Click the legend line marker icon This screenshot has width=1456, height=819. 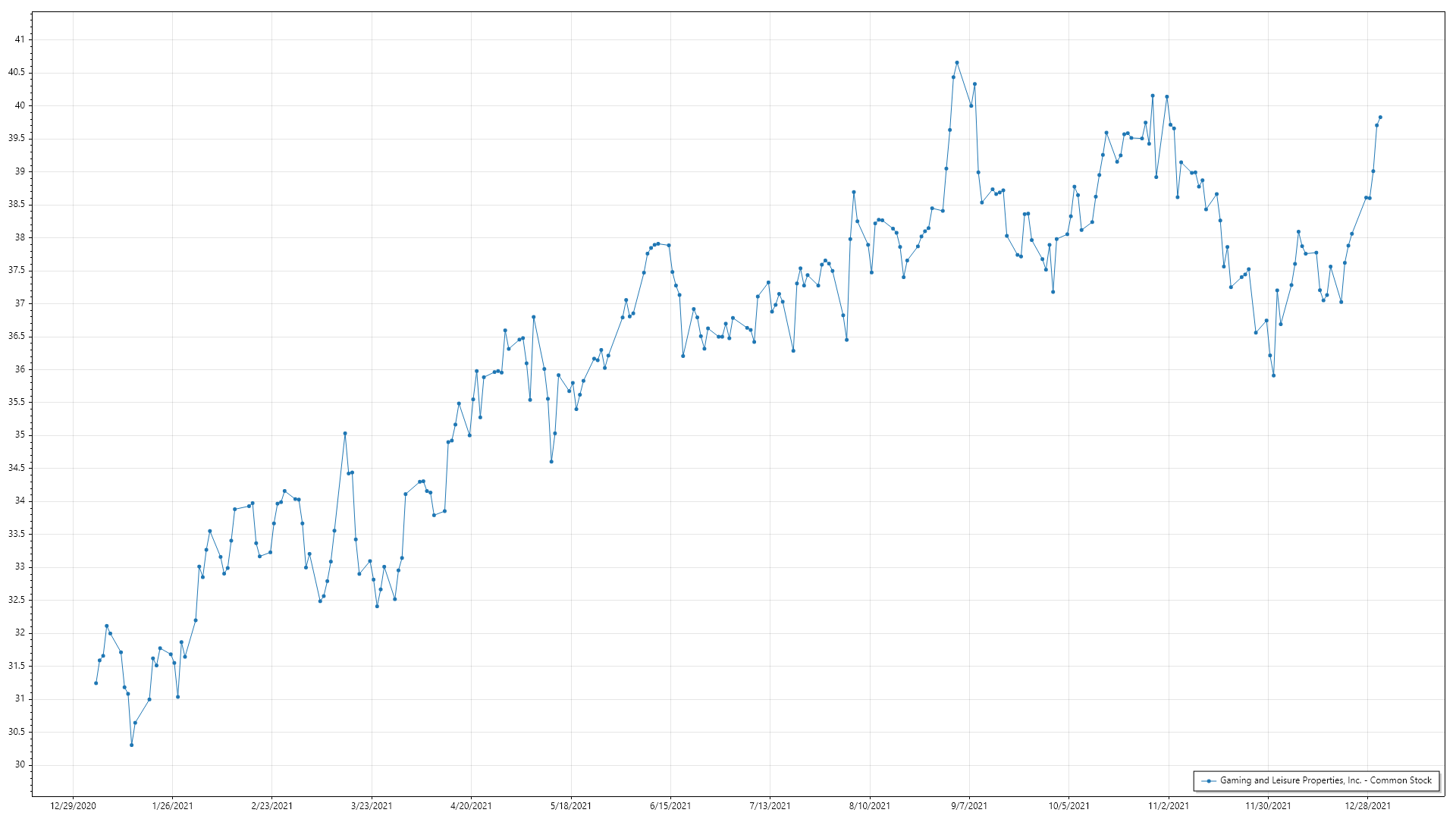pyautogui.click(x=1209, y=780)
